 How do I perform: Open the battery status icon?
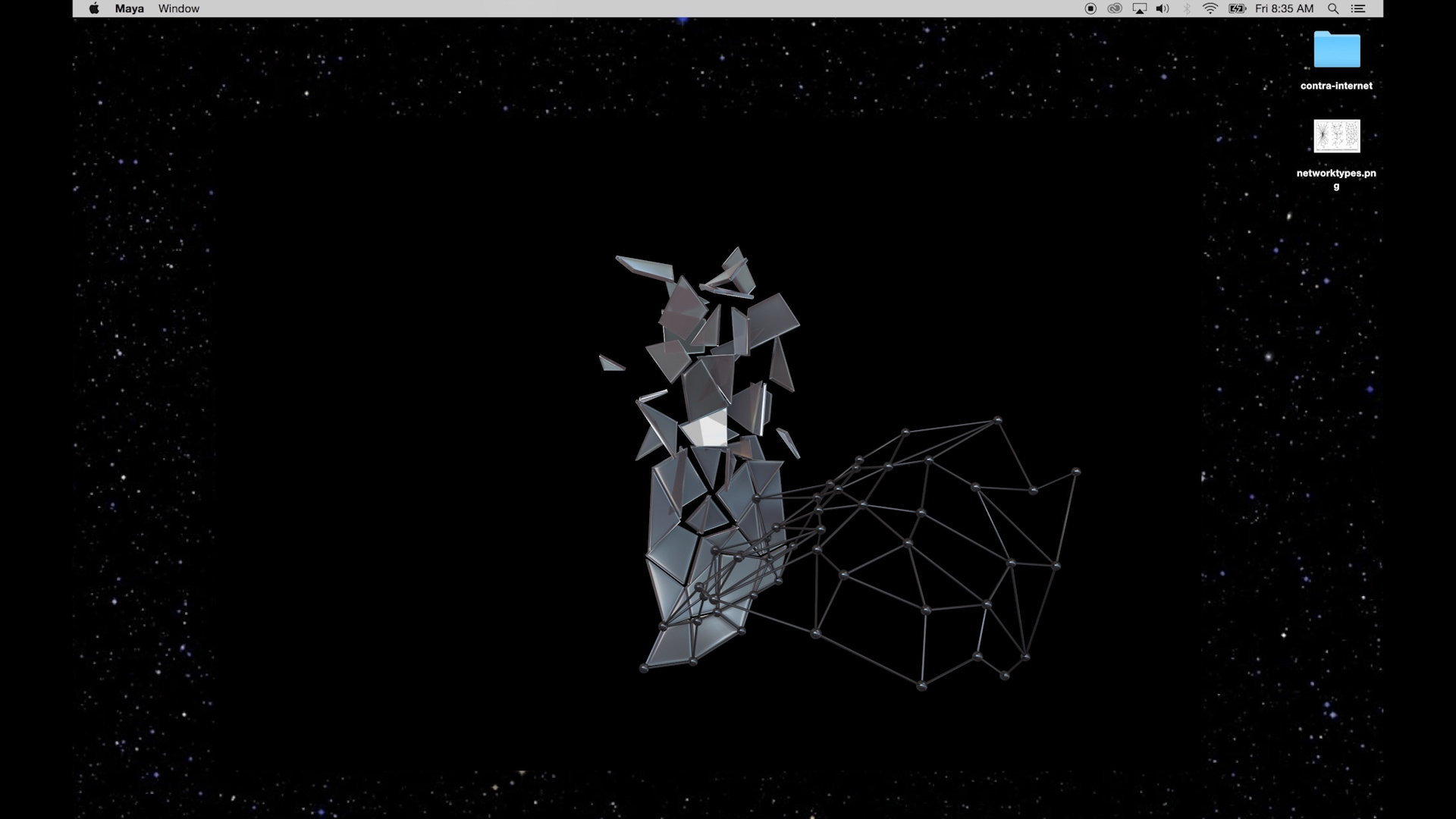click(x=1237, y=8)
